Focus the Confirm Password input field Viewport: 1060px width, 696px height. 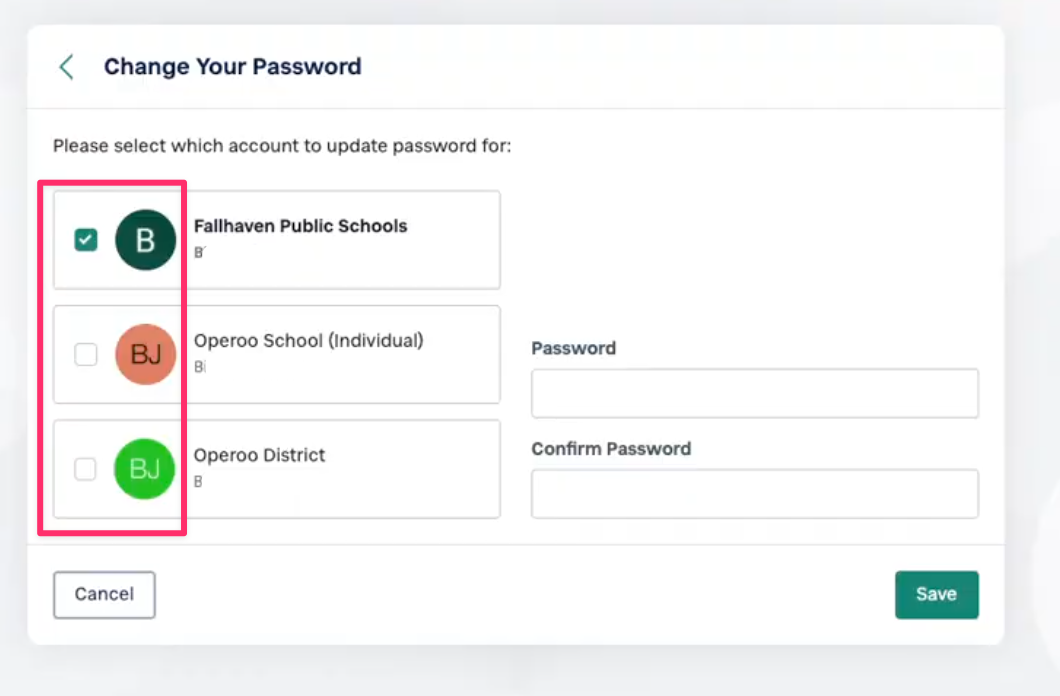tap(754, 493)
